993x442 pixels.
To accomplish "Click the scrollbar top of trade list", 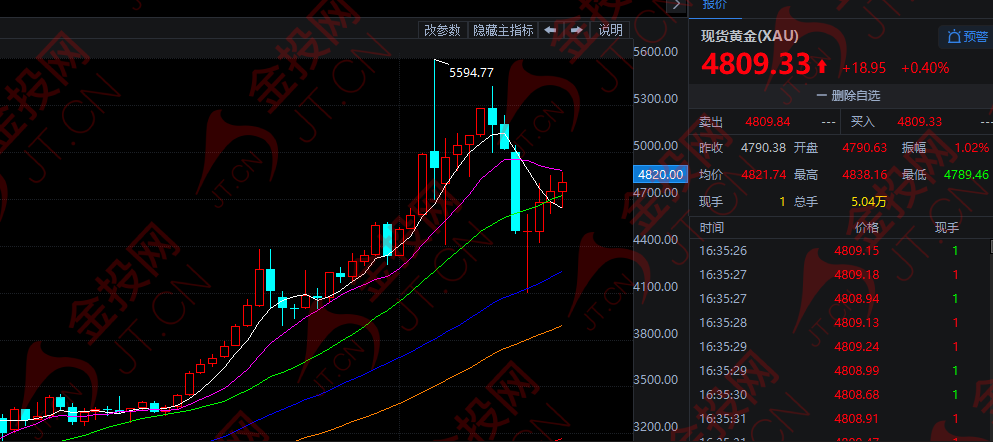I will (990, 246).
